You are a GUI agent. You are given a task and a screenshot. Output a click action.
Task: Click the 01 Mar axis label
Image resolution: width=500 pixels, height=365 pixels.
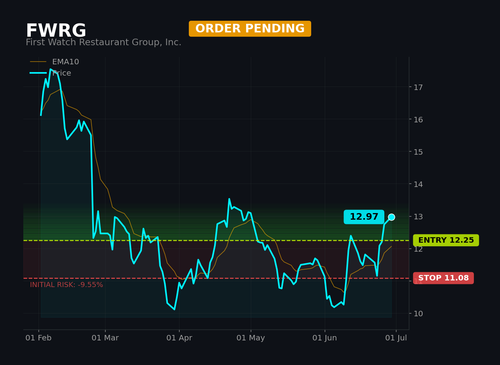(x=105, y=338)
